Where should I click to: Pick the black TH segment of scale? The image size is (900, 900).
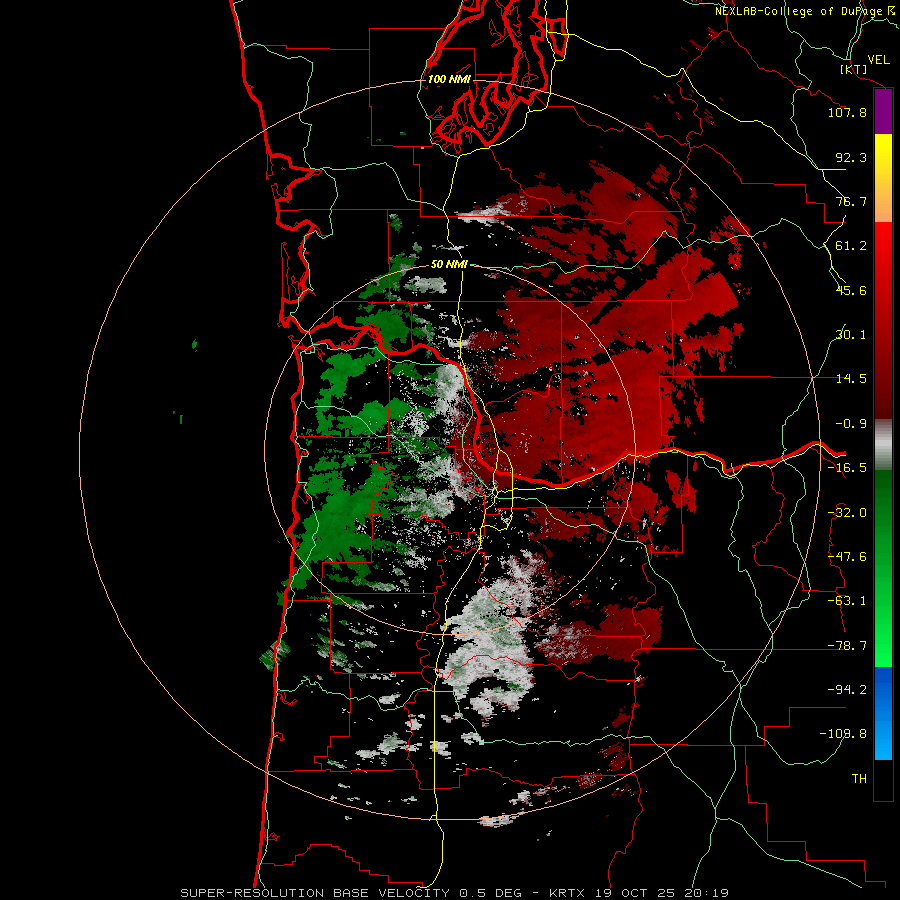(883, 780)
